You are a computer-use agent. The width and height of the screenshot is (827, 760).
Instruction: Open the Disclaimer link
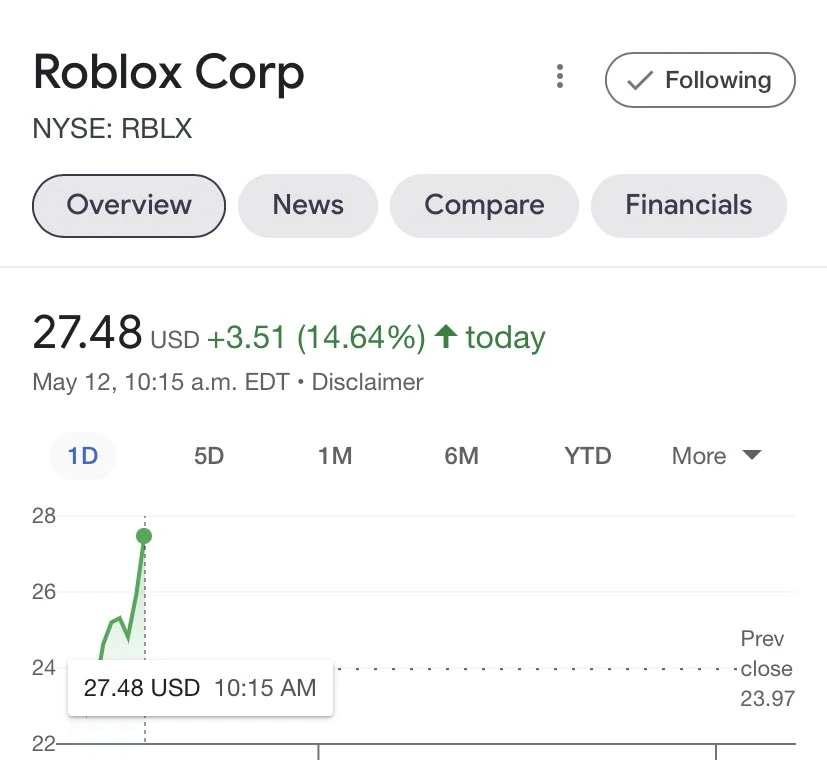368,382
